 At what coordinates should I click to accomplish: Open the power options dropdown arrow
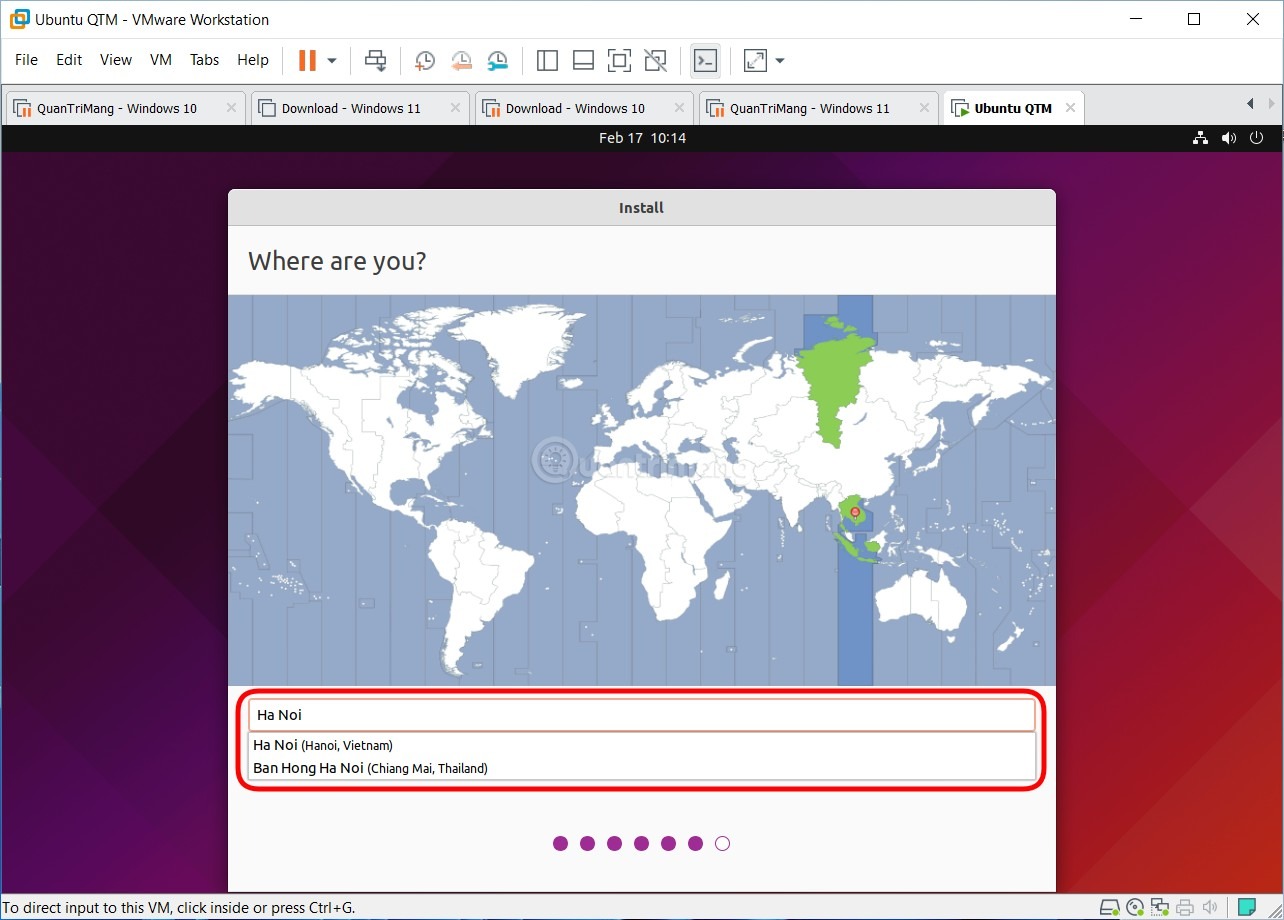332,61
